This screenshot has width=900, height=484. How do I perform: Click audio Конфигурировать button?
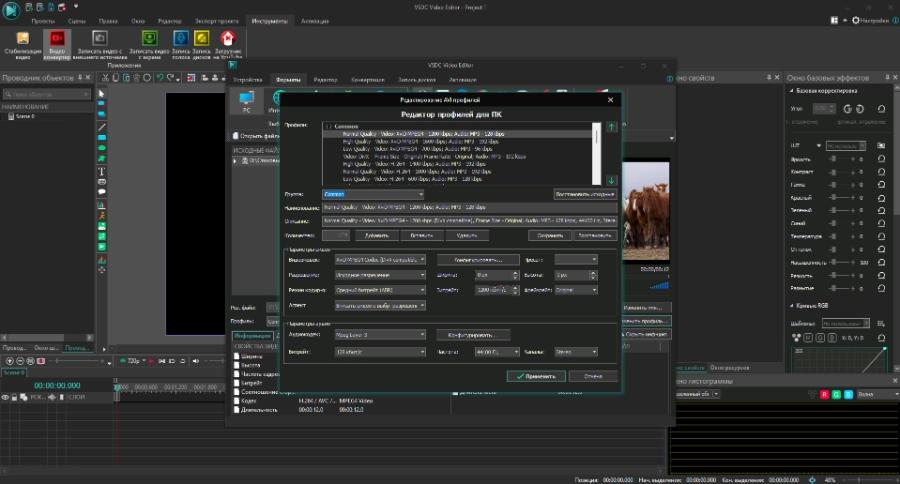pos(473,335)
